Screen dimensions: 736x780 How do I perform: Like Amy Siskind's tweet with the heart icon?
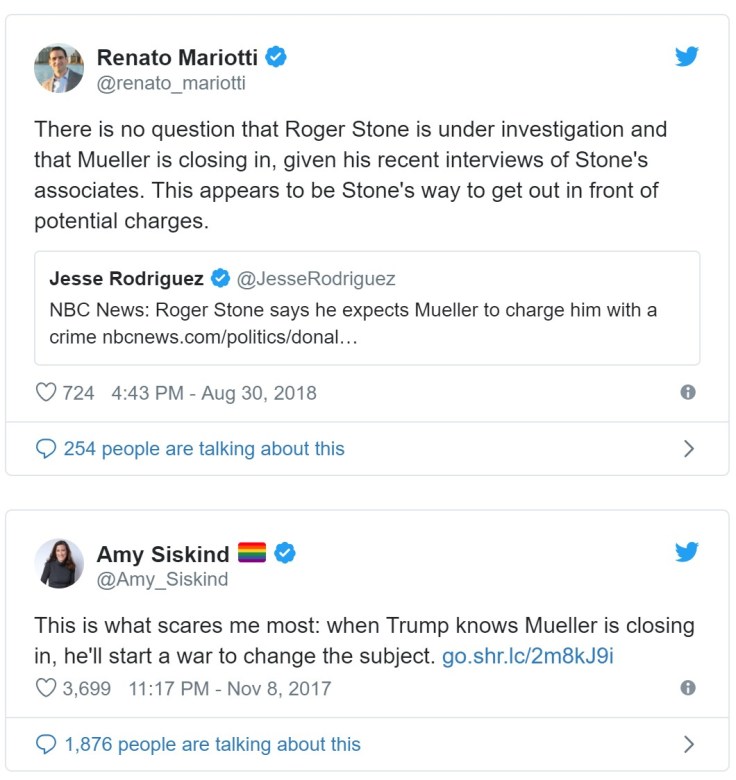(46, 688)
